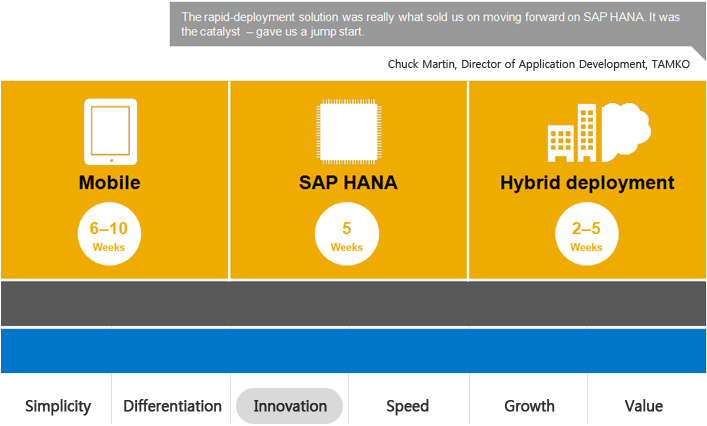Select the 5 Weeks circle badge
Image resolution: width=707 pixels, height=426 pixels.
click(x=347, y=236)
